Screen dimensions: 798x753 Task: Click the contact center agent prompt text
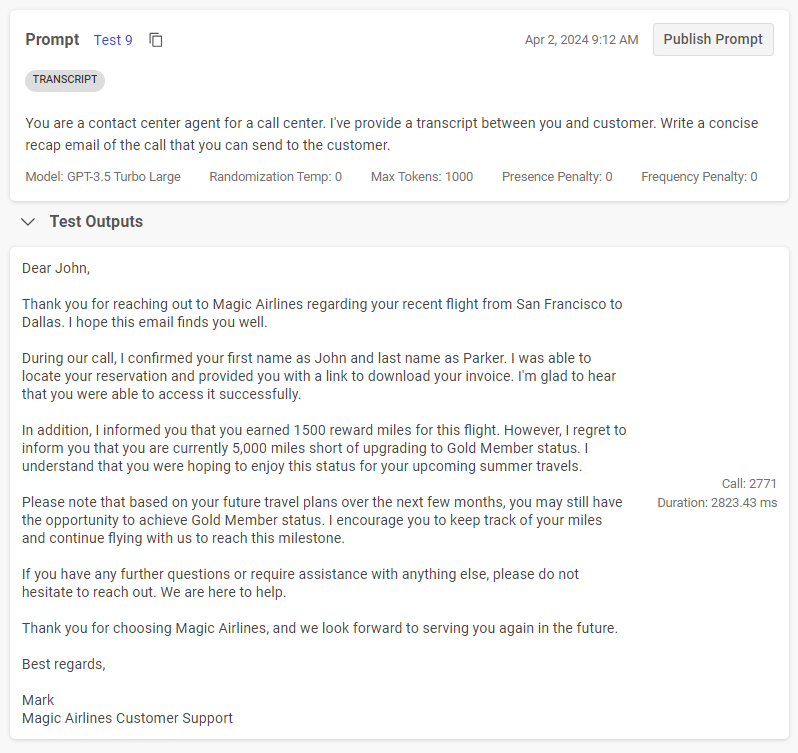pos(391,134)
